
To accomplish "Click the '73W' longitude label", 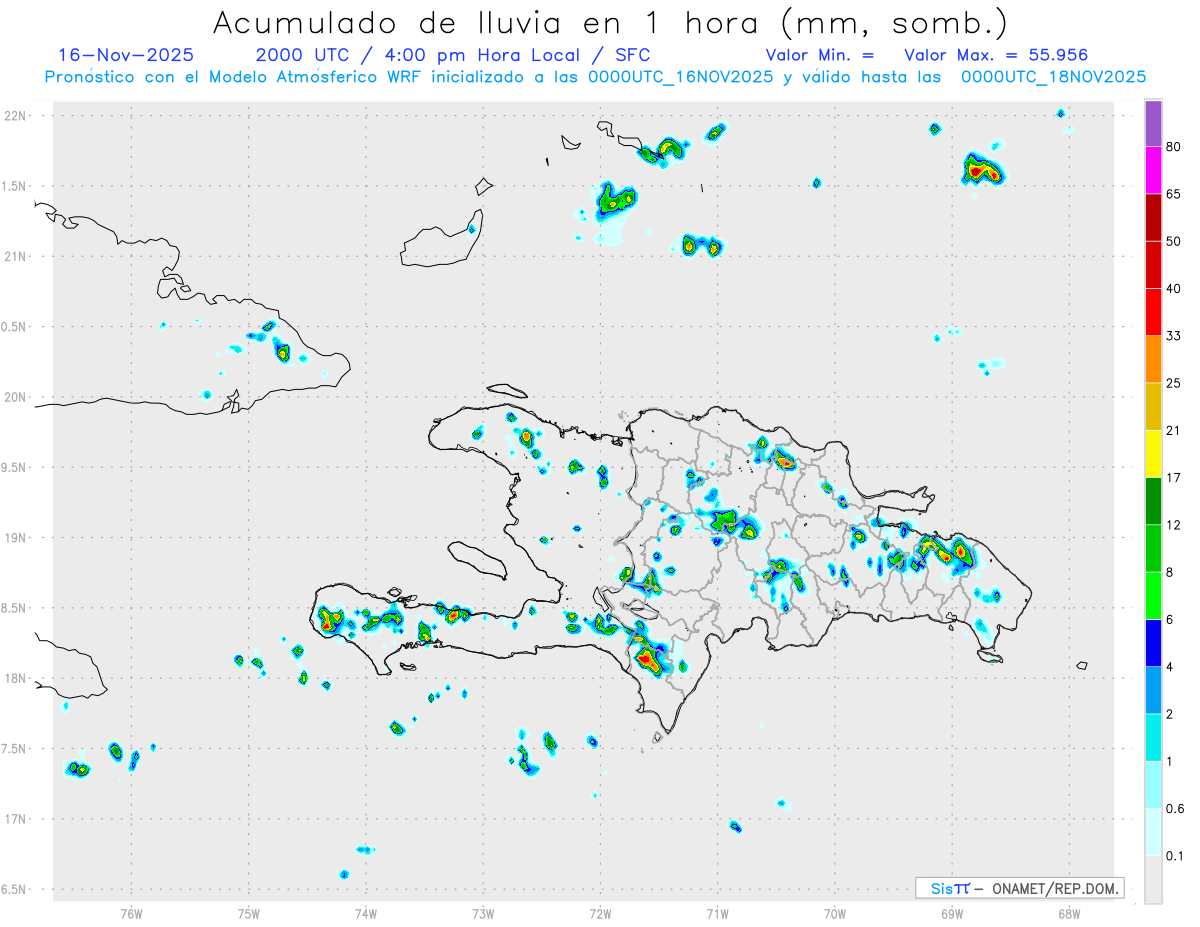I will [483, 913].
